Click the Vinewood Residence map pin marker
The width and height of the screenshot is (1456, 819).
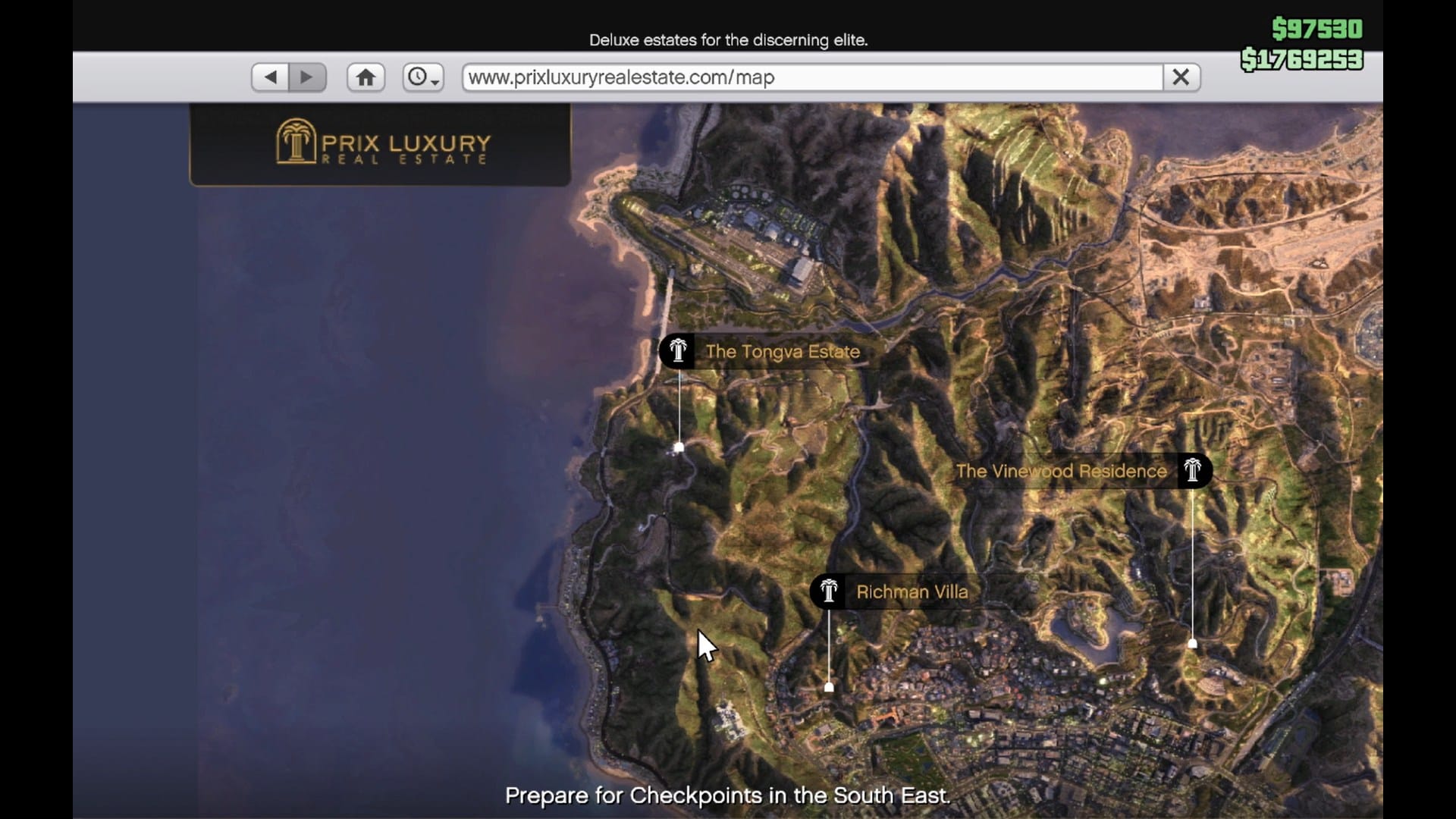(x=1193, y=643)
